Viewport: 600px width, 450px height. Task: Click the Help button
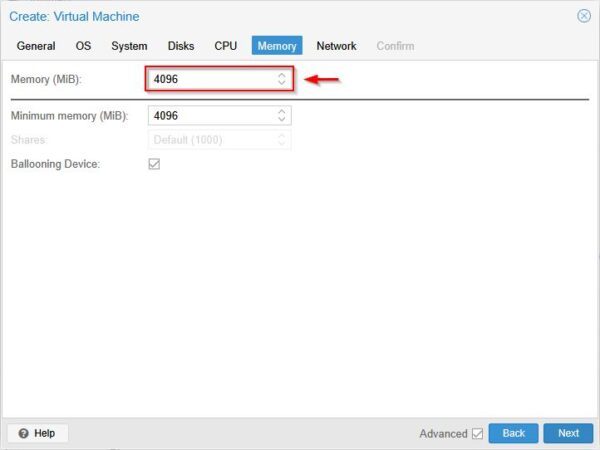pyautogui.click(x=38, y=433)
